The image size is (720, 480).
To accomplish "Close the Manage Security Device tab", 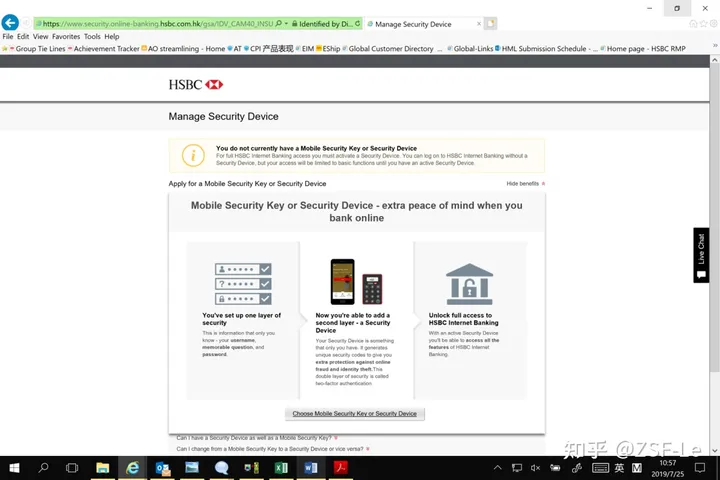I will click(479, 24).
